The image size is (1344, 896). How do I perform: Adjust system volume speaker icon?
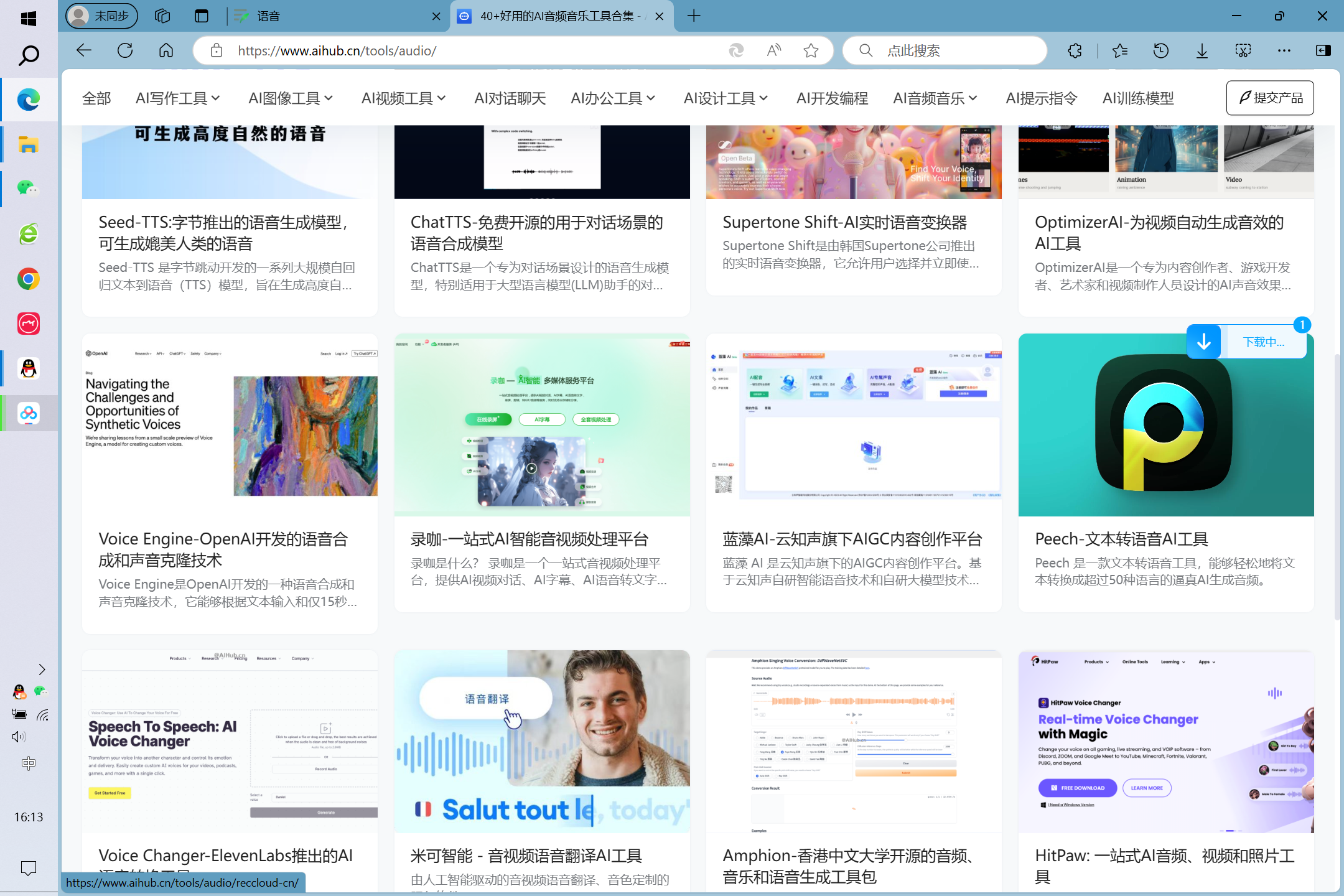pos(19,737)
